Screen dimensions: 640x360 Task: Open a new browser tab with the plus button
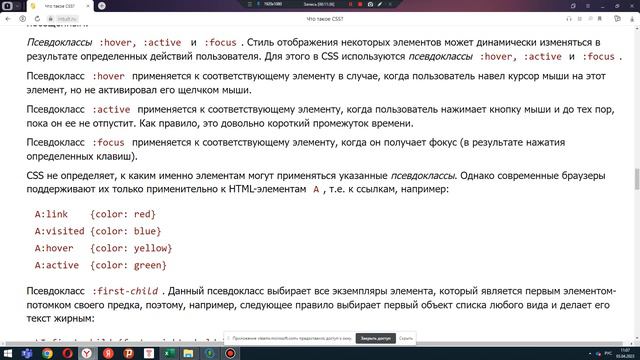(x=102, y=6)
